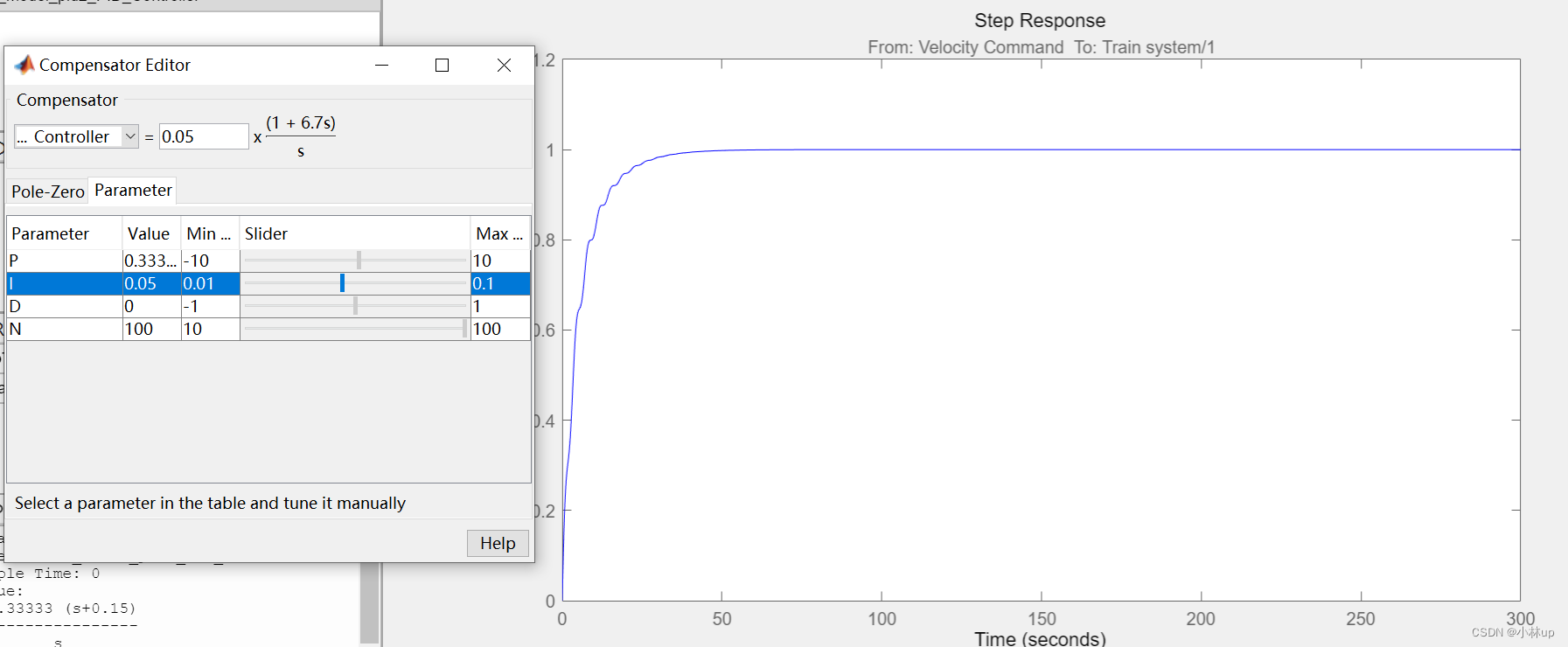Click the I row Max value 0.1

500,283
